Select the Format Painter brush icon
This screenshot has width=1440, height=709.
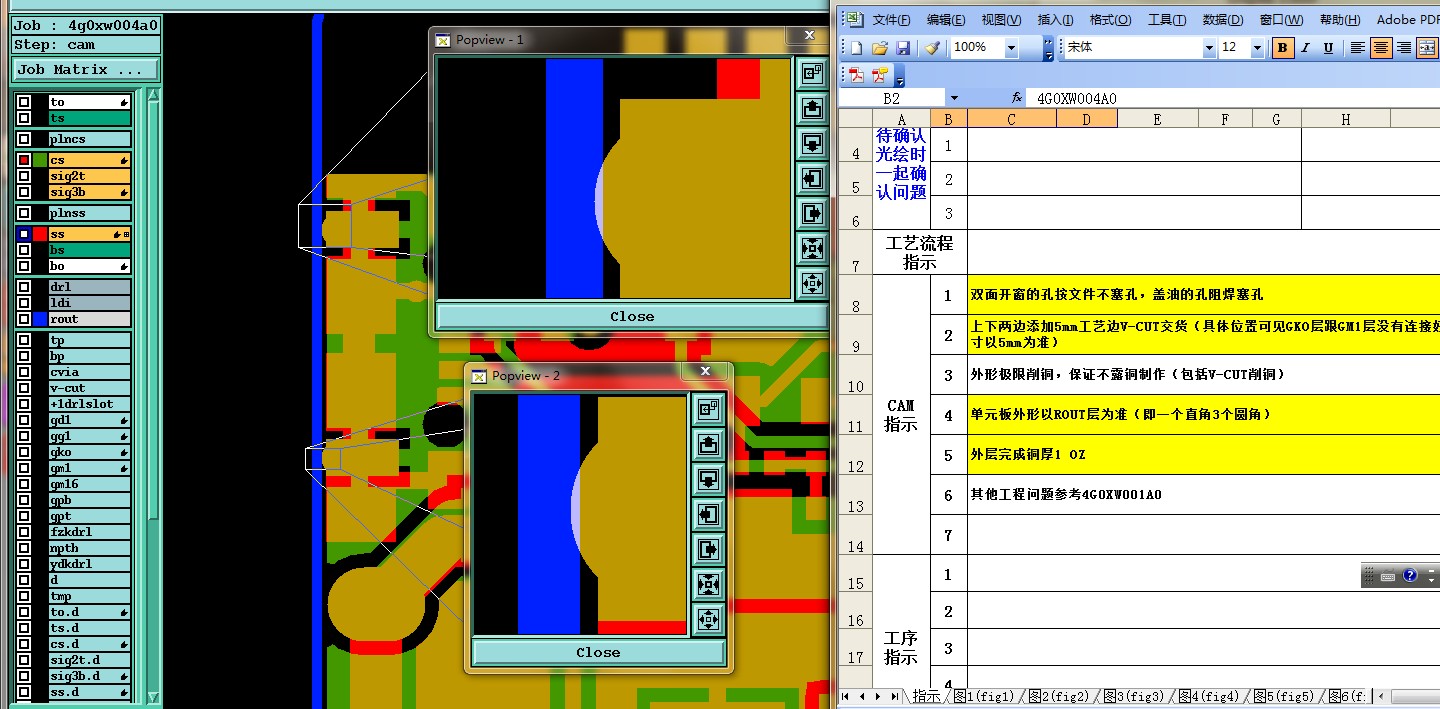932,47
